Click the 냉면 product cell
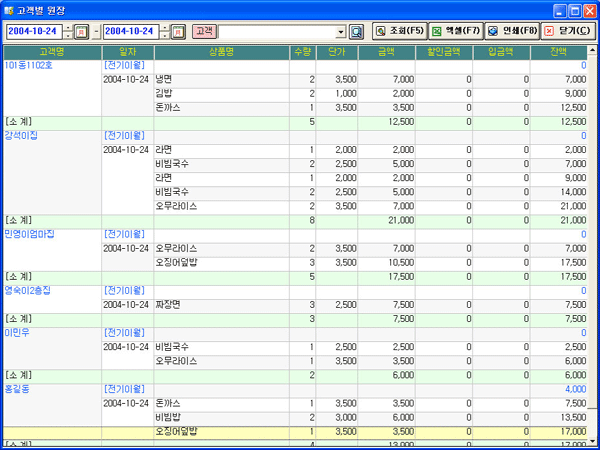The width and height of the screenshot is (600, 450). (x=222, y=80)
